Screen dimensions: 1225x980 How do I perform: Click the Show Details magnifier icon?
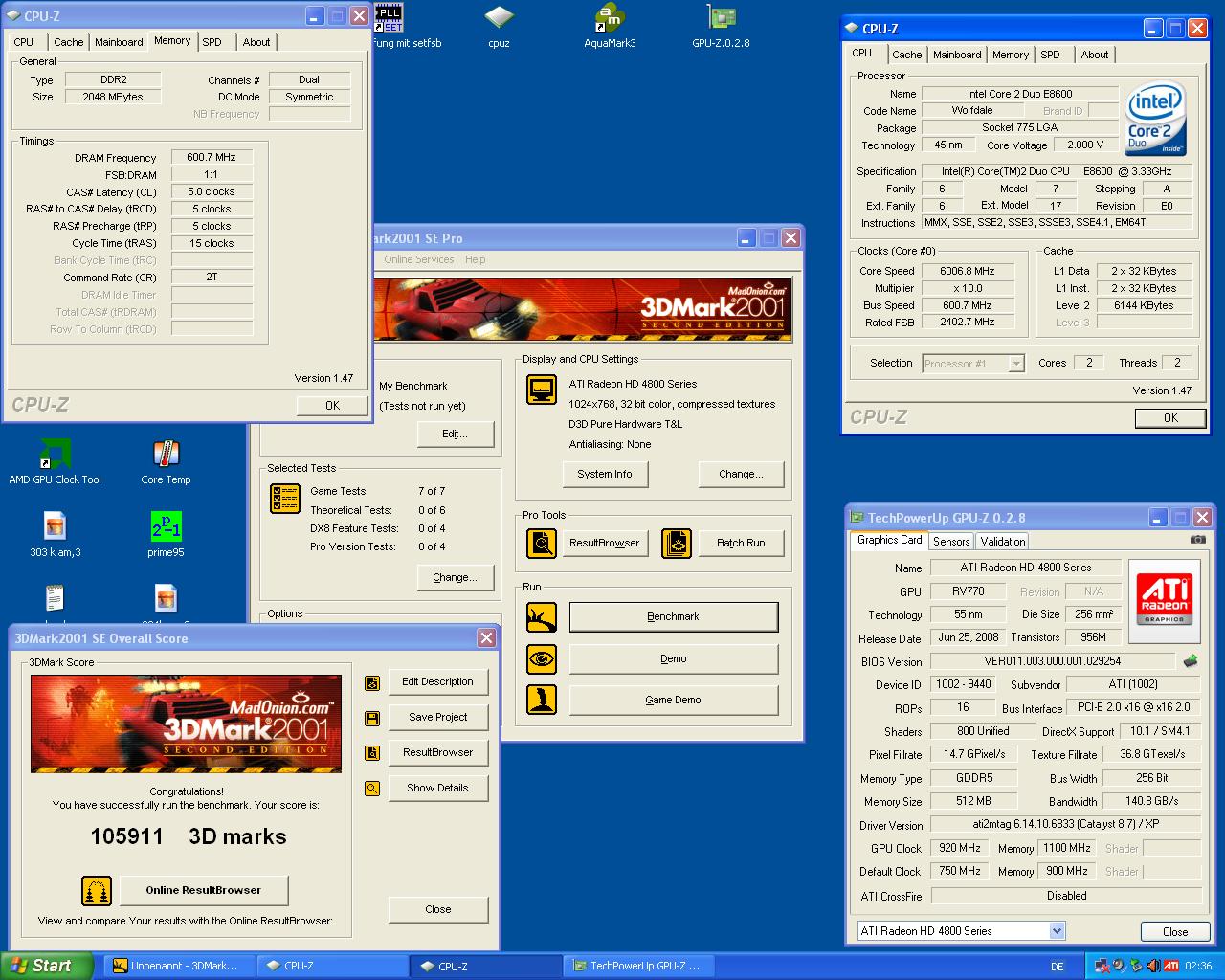pyautogui.click(x=372, y=789)
